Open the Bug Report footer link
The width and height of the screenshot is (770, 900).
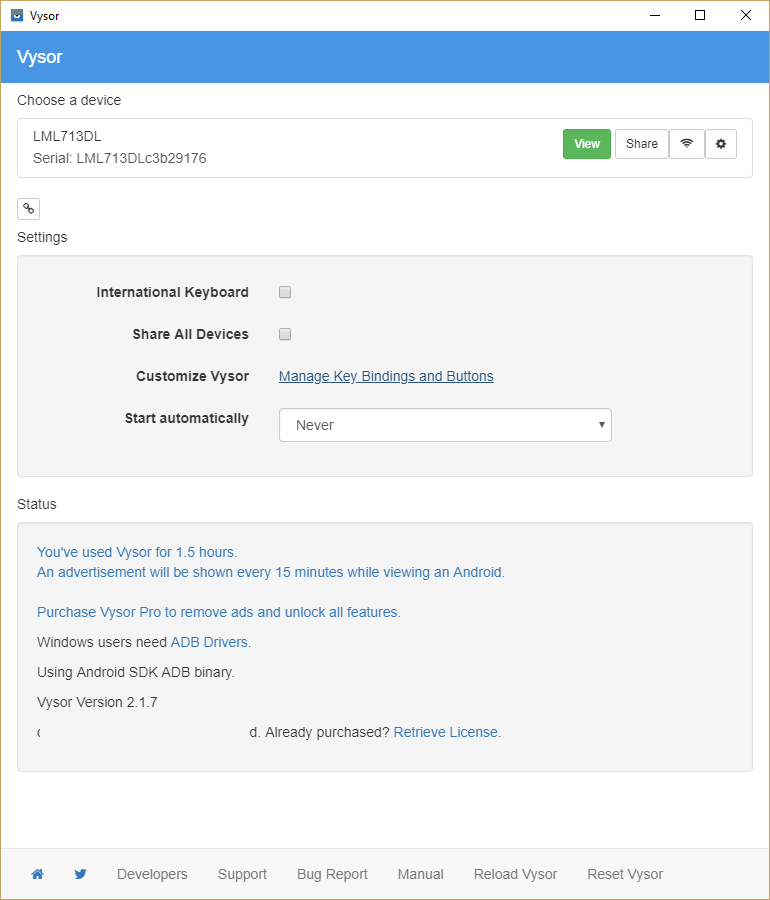click(332, 874)
